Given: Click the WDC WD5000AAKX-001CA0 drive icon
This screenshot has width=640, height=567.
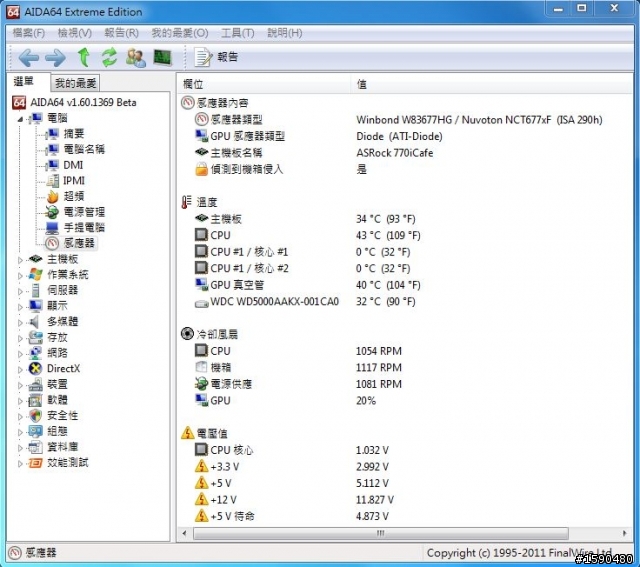Looking at the screenshot, I should (201, 303).
